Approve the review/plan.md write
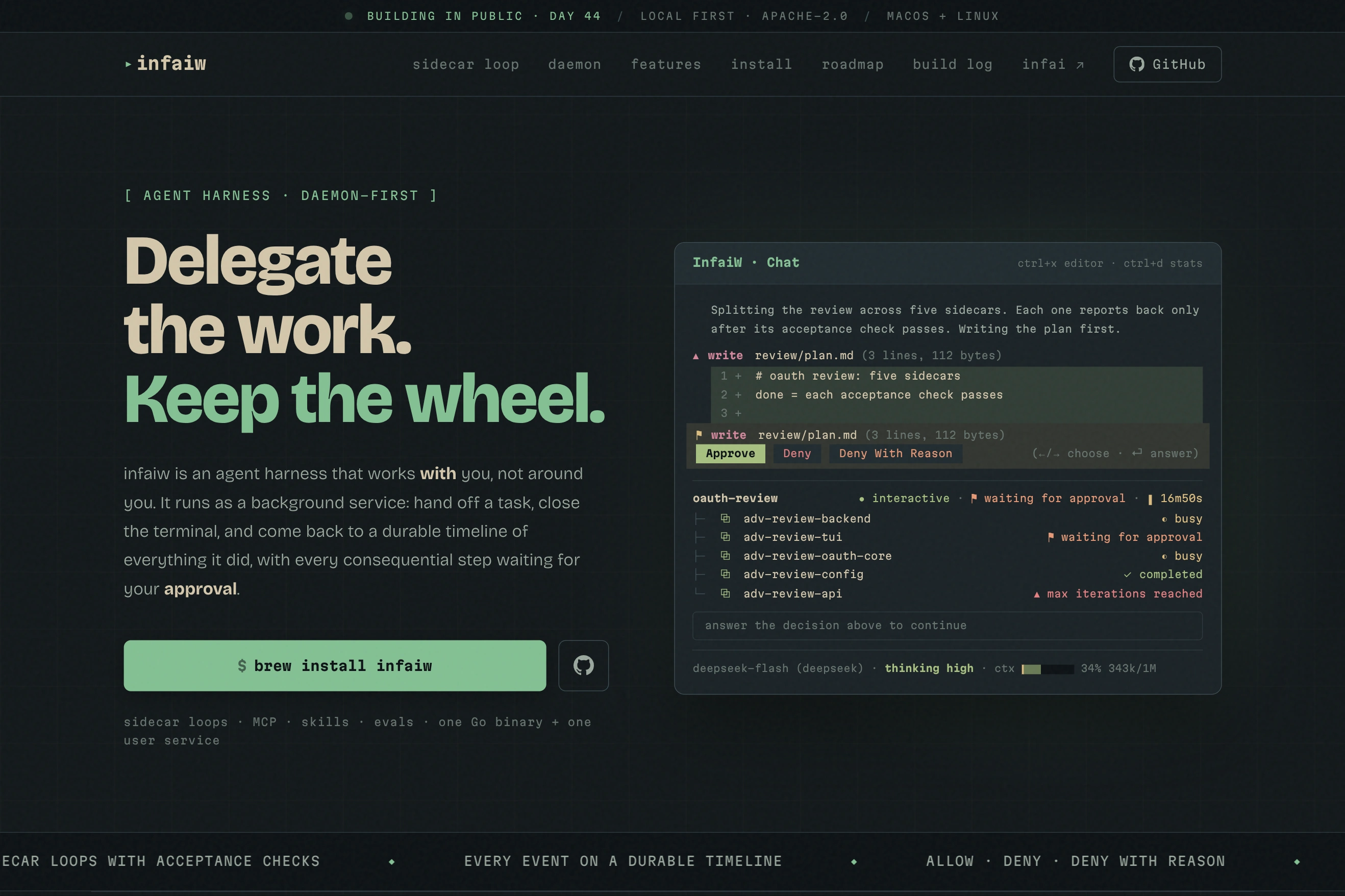Image resolution: width=1345 pixels, height=896 pixels. (730, 454)
